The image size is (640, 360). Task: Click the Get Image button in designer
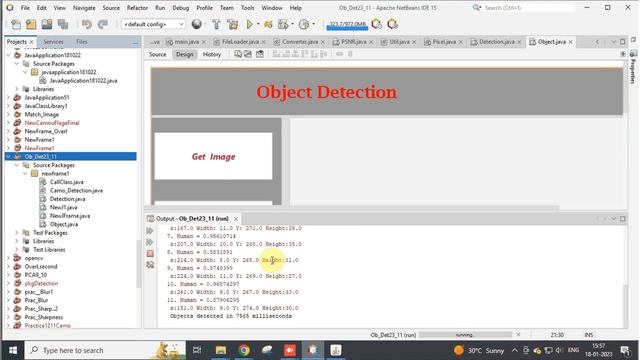click(x=213, y=156)
